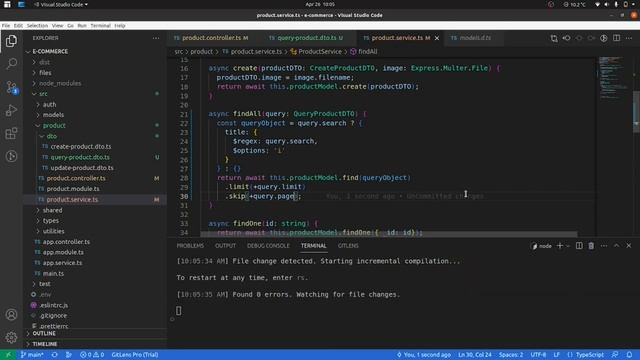Open the Extensions view
This screenshot has width=640, height=360.
11,133
